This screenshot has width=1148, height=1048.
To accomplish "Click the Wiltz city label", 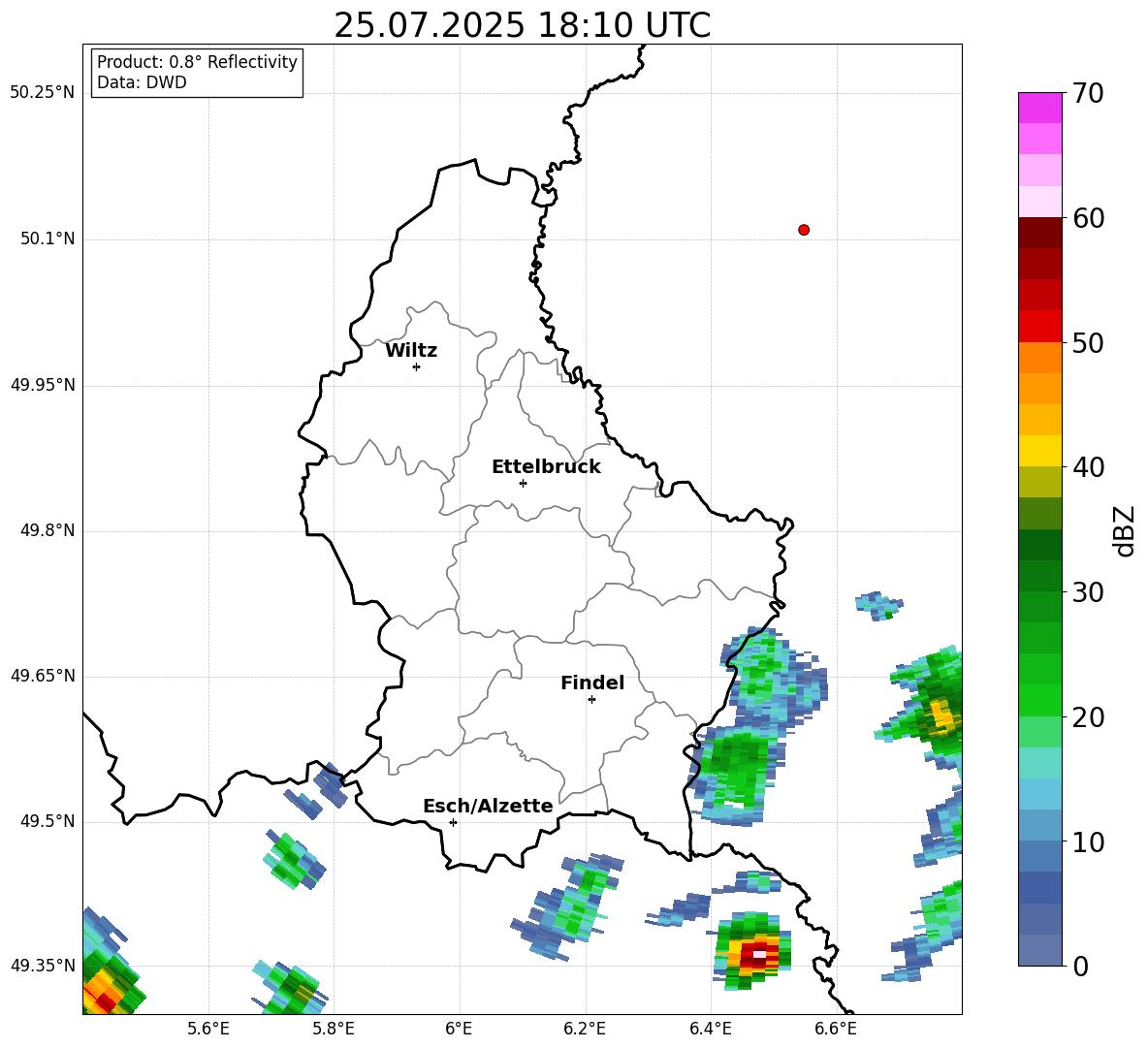I will click(x=411, y=351).
